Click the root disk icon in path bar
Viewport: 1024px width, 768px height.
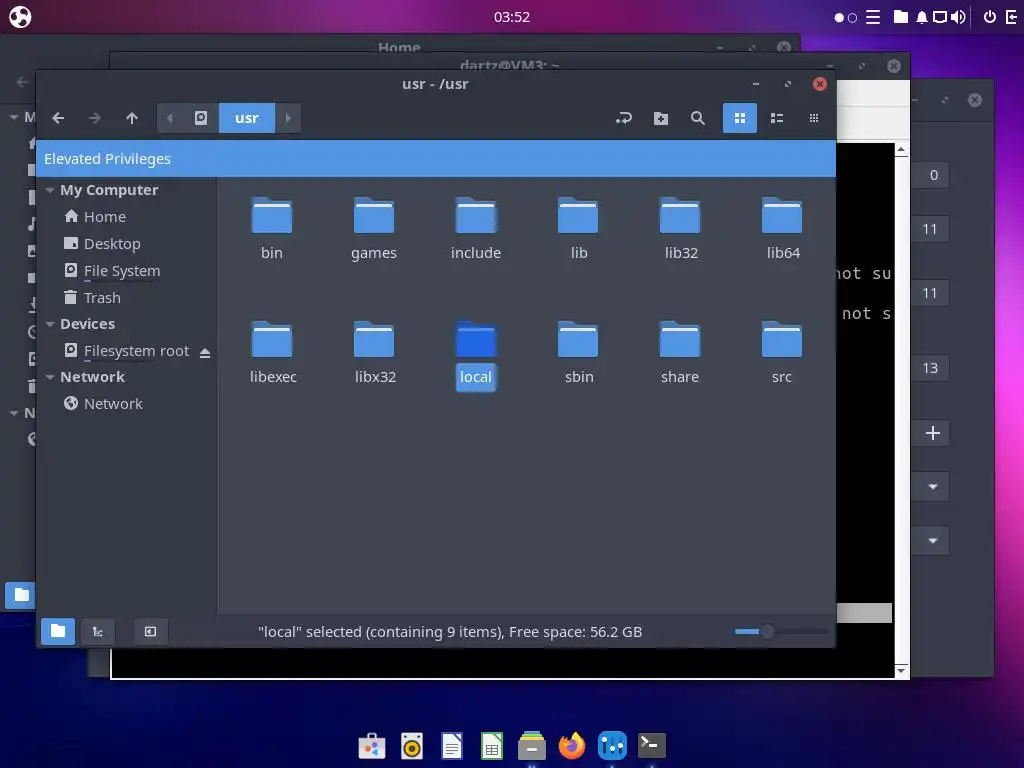coord(201,118)
